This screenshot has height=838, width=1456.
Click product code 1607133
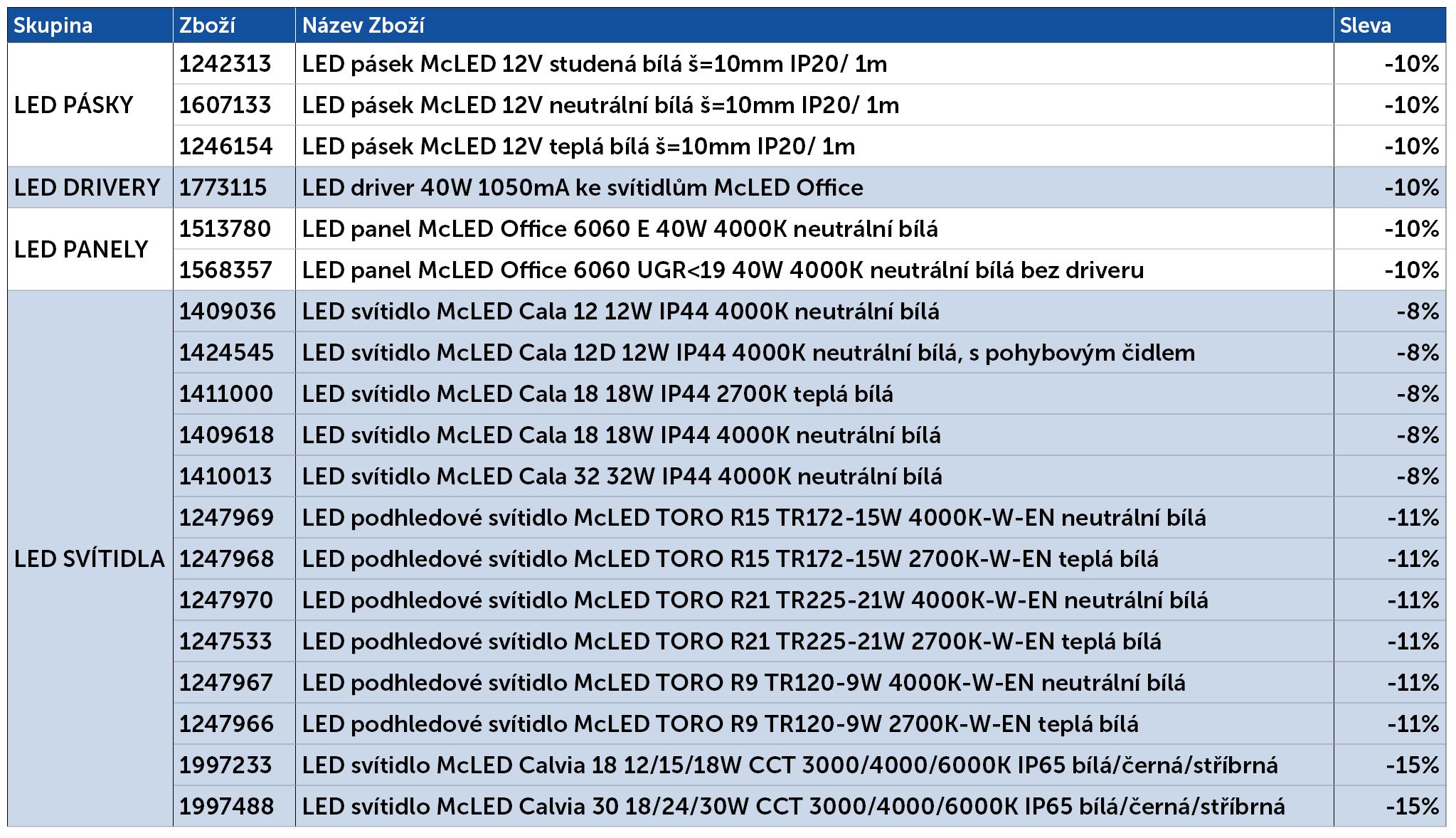coord(225,105)
